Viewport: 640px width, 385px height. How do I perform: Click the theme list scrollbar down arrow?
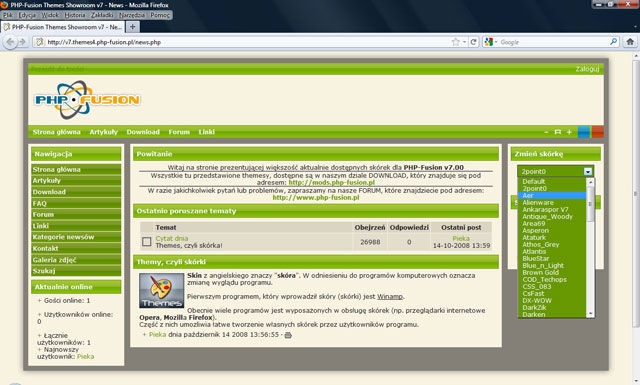click(x=590, y=314)
